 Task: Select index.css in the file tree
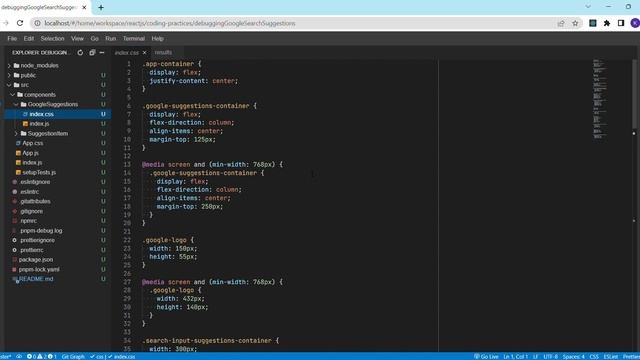[41, 114]
